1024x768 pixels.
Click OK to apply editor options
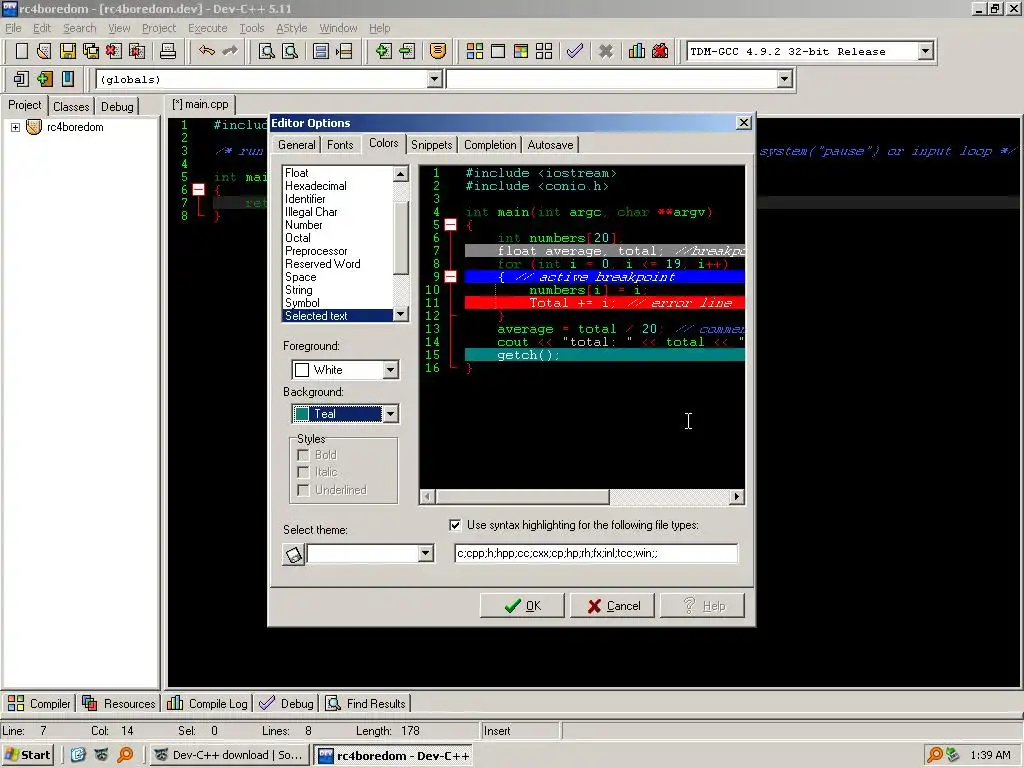pyautogui.click(x=522, y=606)
